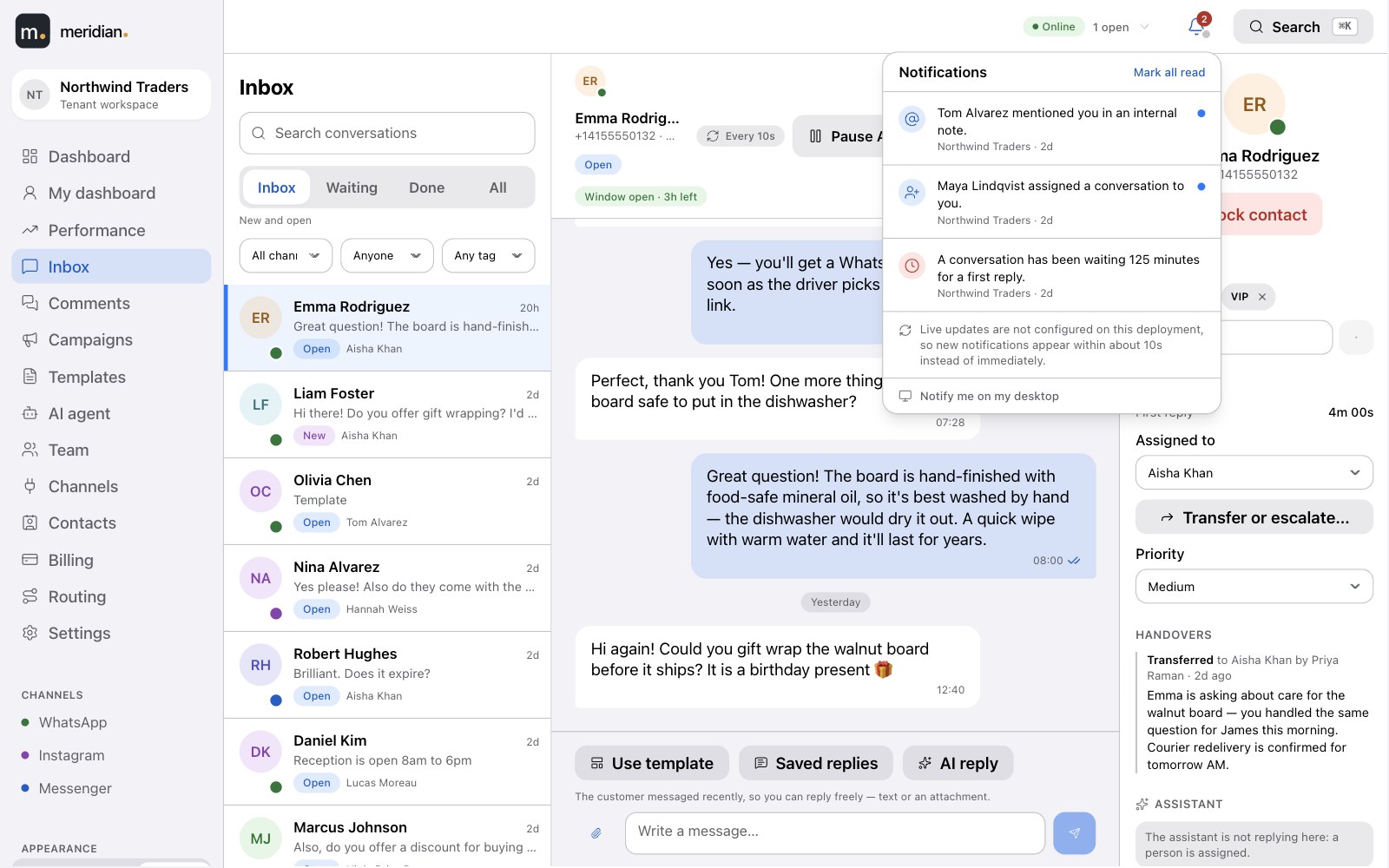Open Maya Lindqvist assignment notification

click(1052, 202)
